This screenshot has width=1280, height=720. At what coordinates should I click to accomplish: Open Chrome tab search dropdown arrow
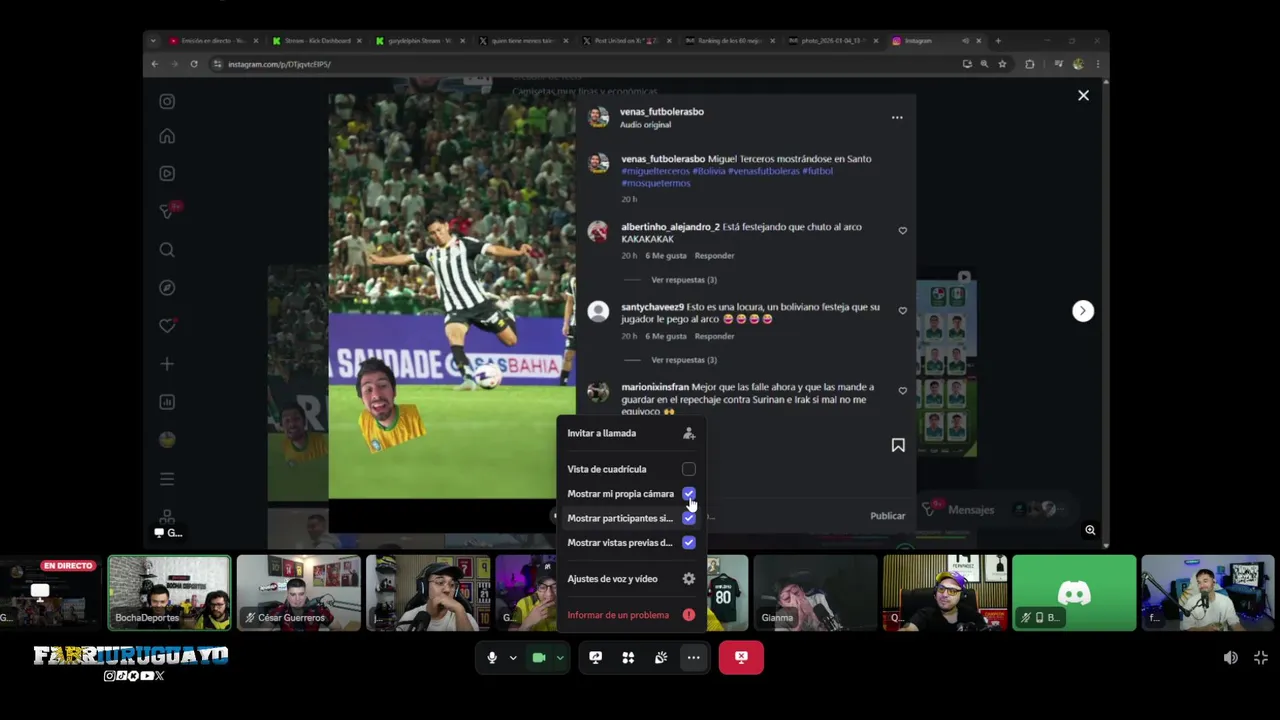[x=153, y=41]
